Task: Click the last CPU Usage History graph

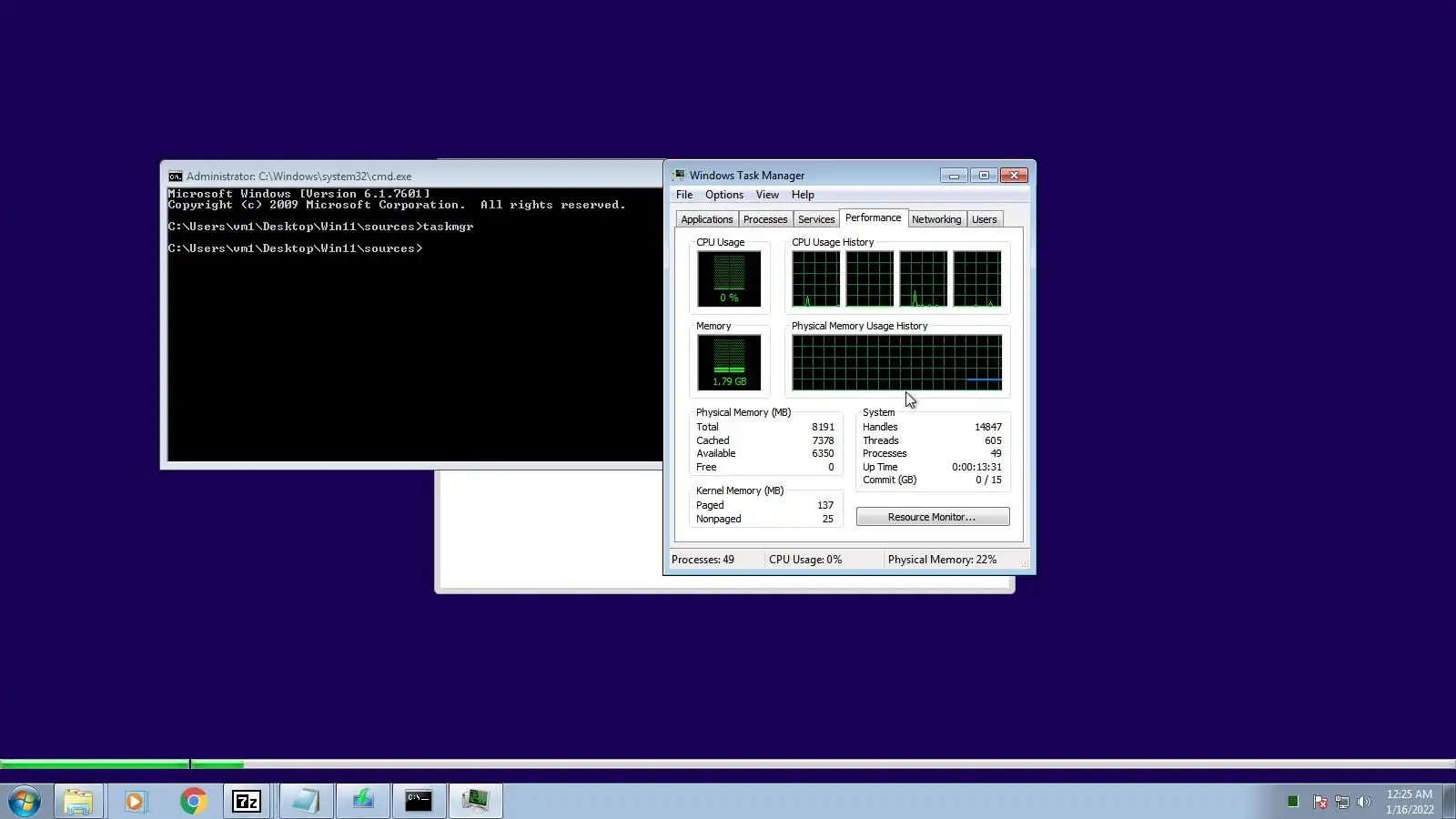Action: pyautogui.click(x=977, y=278)
